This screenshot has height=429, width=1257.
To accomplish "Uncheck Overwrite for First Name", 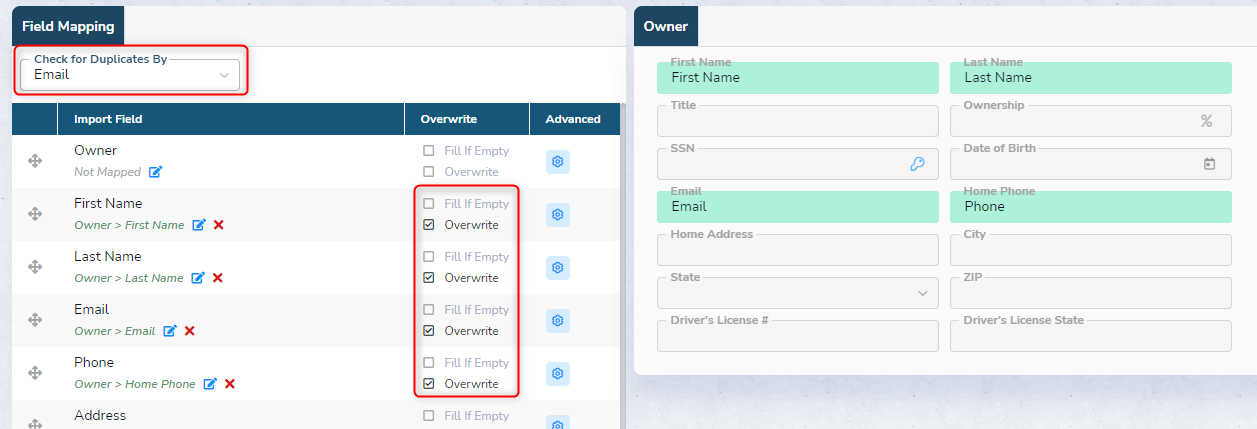I will pos(429,225).
